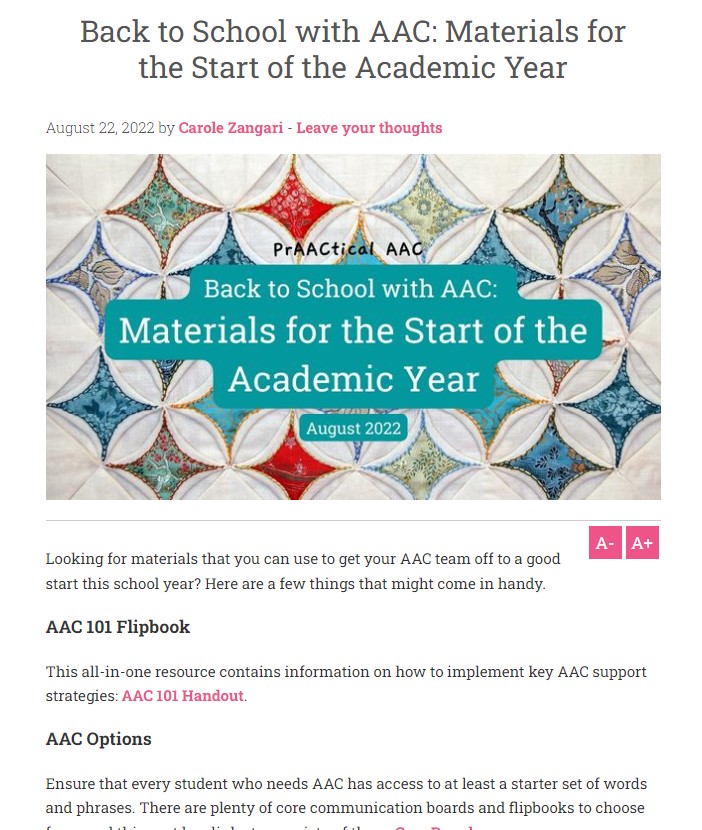
Task: Click the PrAACtical AAC logo text in image
Action: tap(348, 249)
